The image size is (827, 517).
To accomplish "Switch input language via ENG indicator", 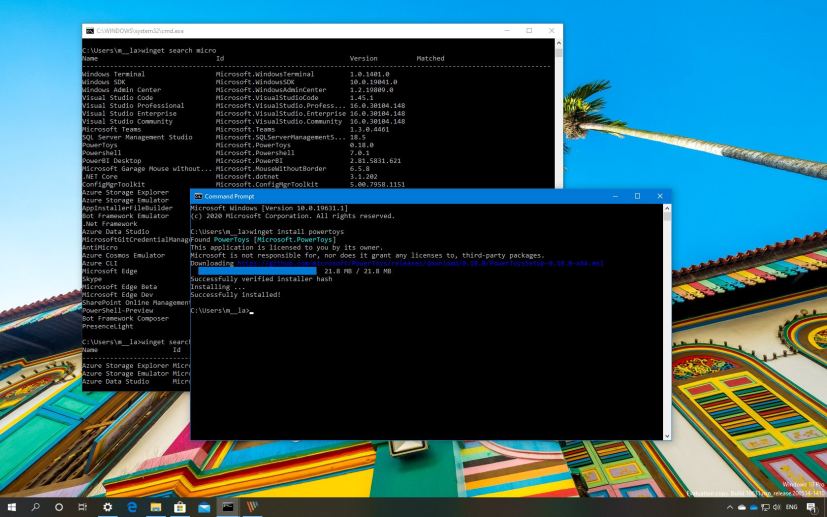I will 792,508.
